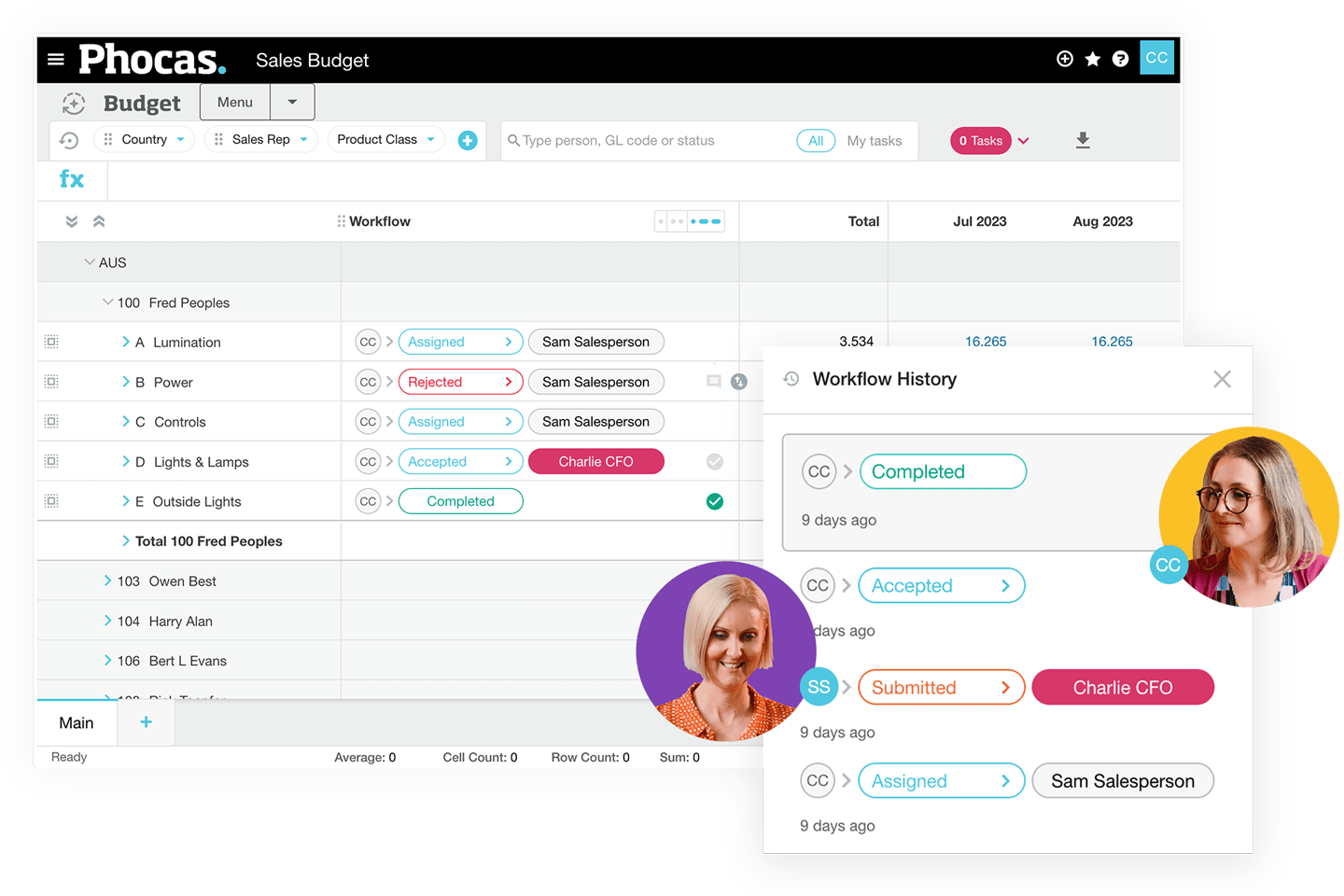Expand 104 Harry Alan row
This screenshot has width=1344, height=896.
click(107, 621)
